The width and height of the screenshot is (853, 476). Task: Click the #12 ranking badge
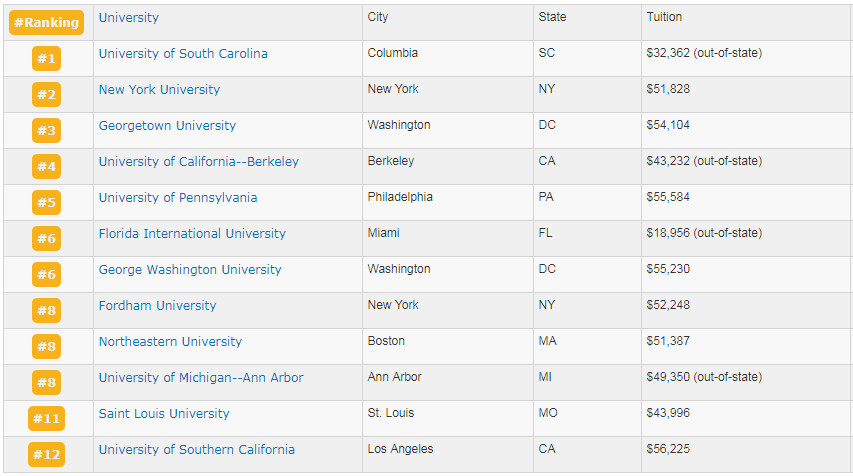click(x=47, y=455)
